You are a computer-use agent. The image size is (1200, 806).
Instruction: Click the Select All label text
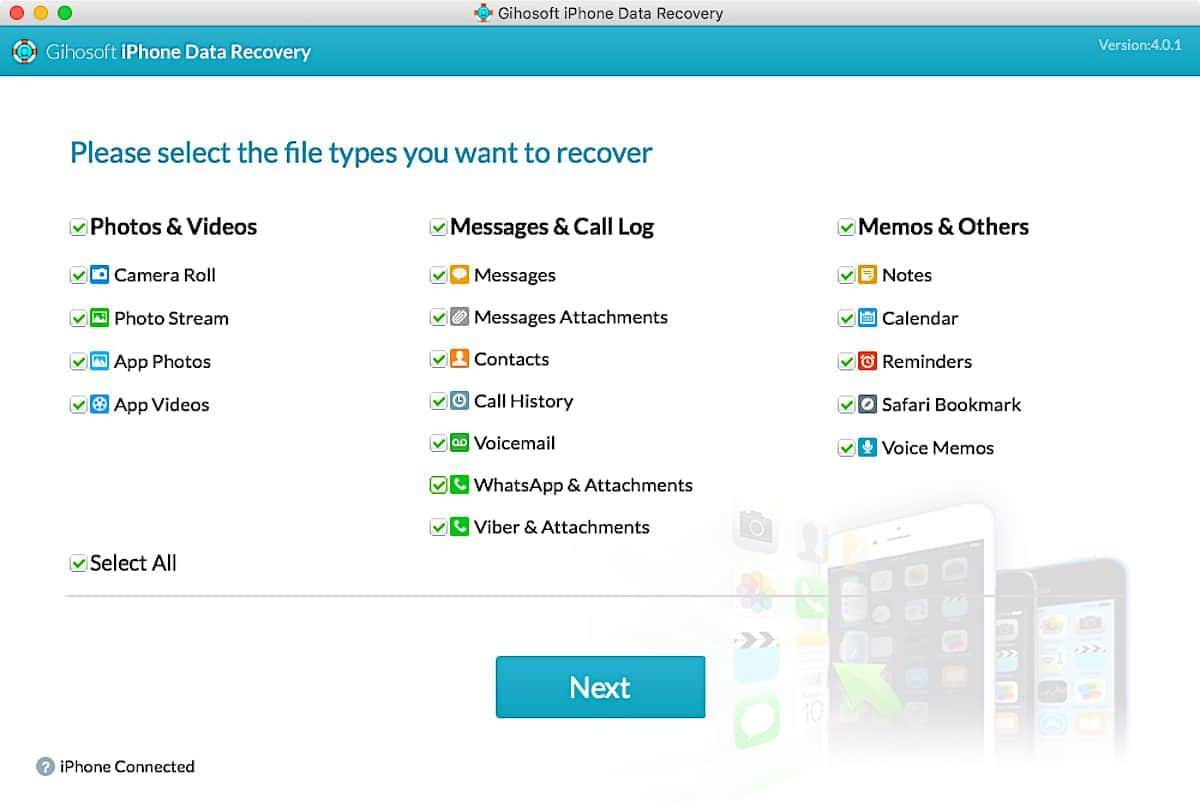click(133, 563)
